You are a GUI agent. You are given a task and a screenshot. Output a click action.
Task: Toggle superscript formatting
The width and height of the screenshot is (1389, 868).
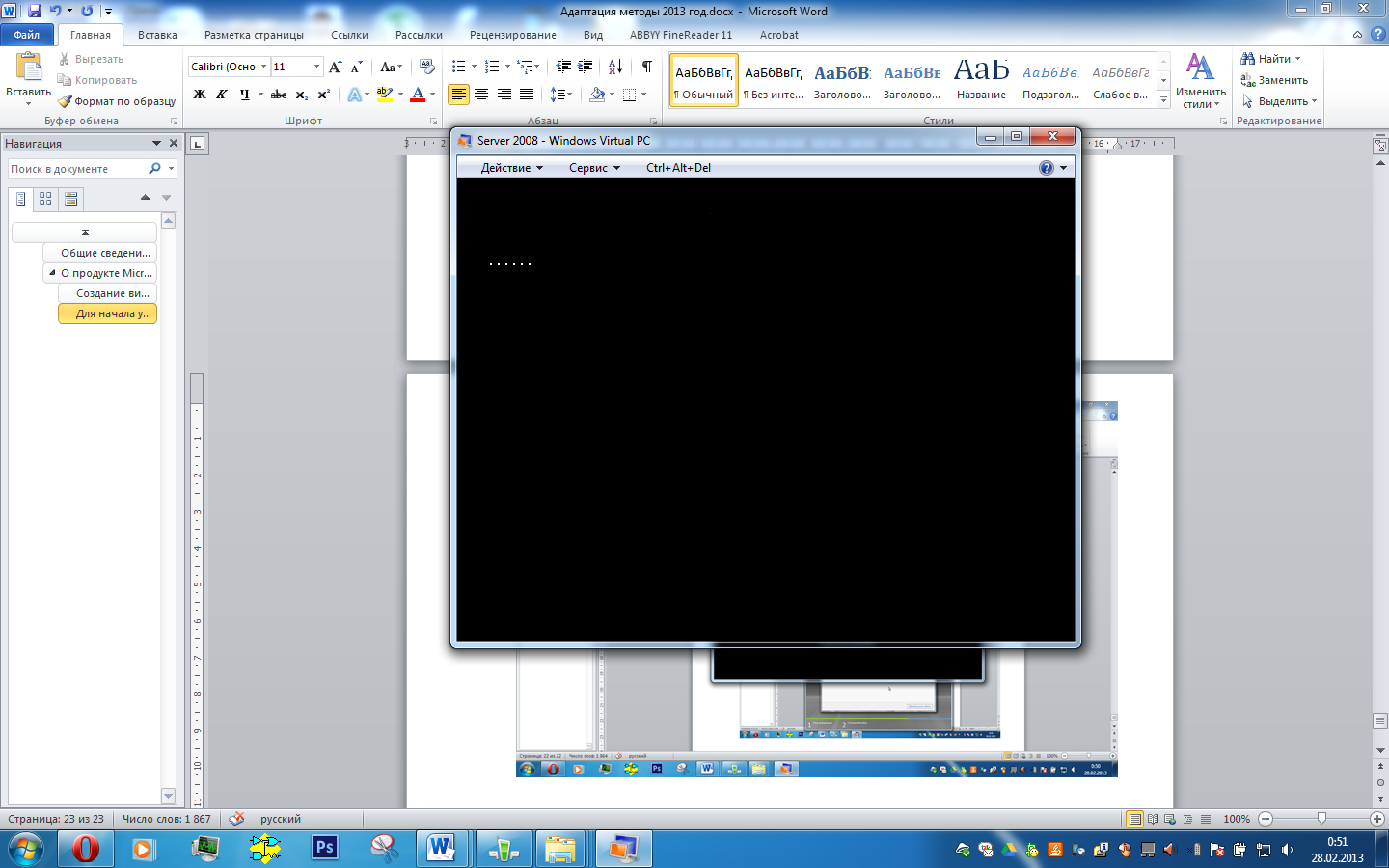(323, 95)
